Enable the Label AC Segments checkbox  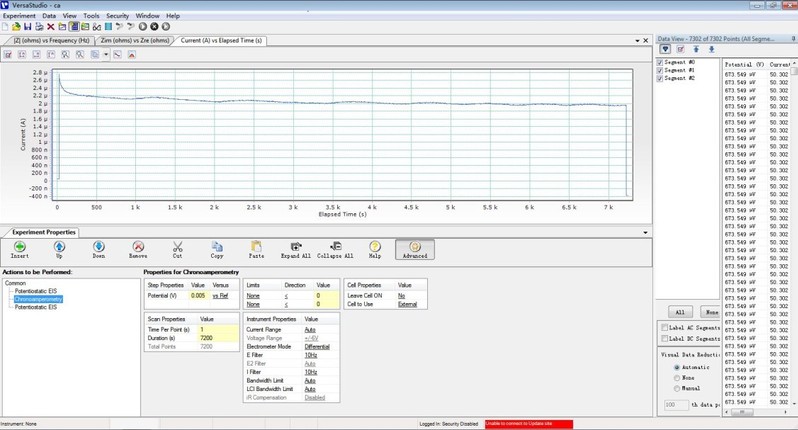(x=665, y=327)
